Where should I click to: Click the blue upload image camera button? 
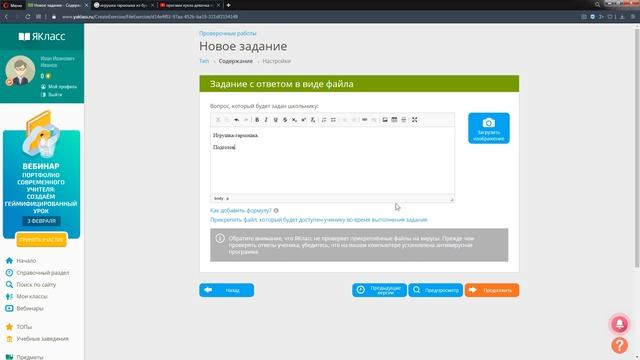tap(489, 128)
